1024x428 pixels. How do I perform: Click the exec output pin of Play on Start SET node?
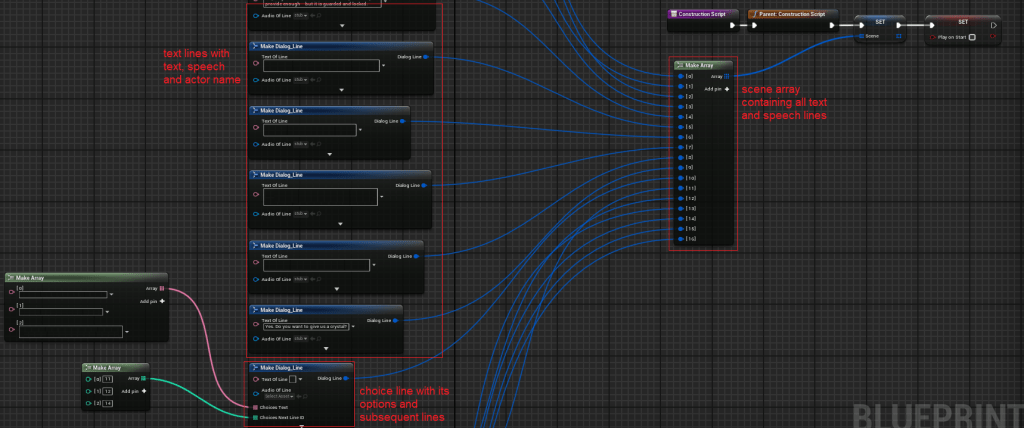(991, 26)
